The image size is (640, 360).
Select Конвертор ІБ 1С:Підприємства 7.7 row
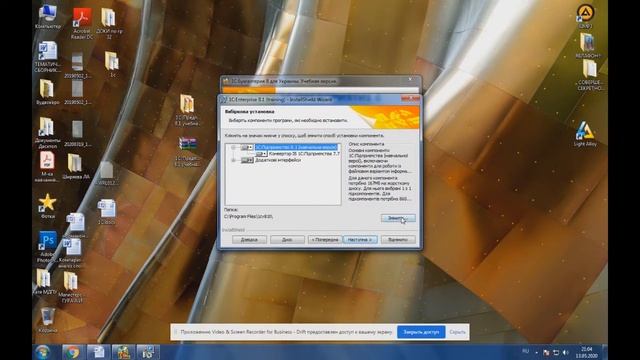tap(304, 154)
